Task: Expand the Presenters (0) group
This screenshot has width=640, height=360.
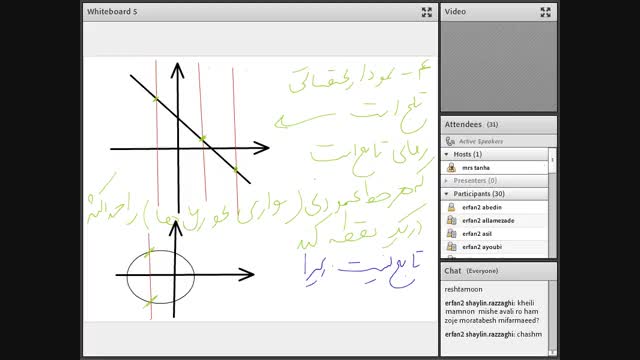Action: (446, 180)
